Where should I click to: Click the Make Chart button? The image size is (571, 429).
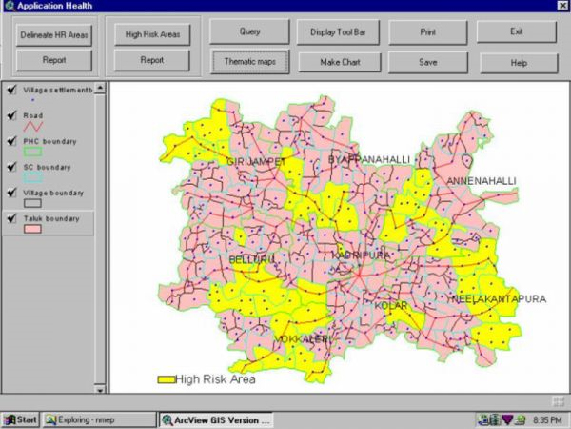(340, 62)
